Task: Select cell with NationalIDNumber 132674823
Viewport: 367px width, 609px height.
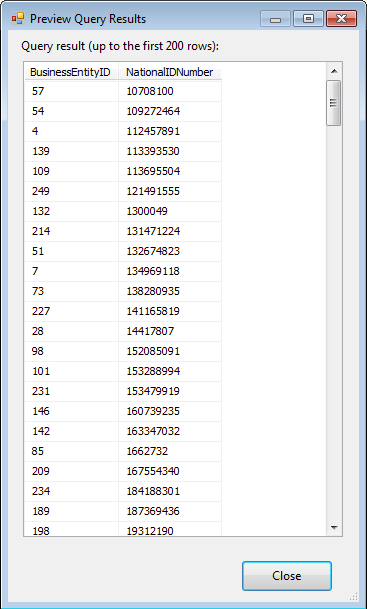Action: click(170, 251)
